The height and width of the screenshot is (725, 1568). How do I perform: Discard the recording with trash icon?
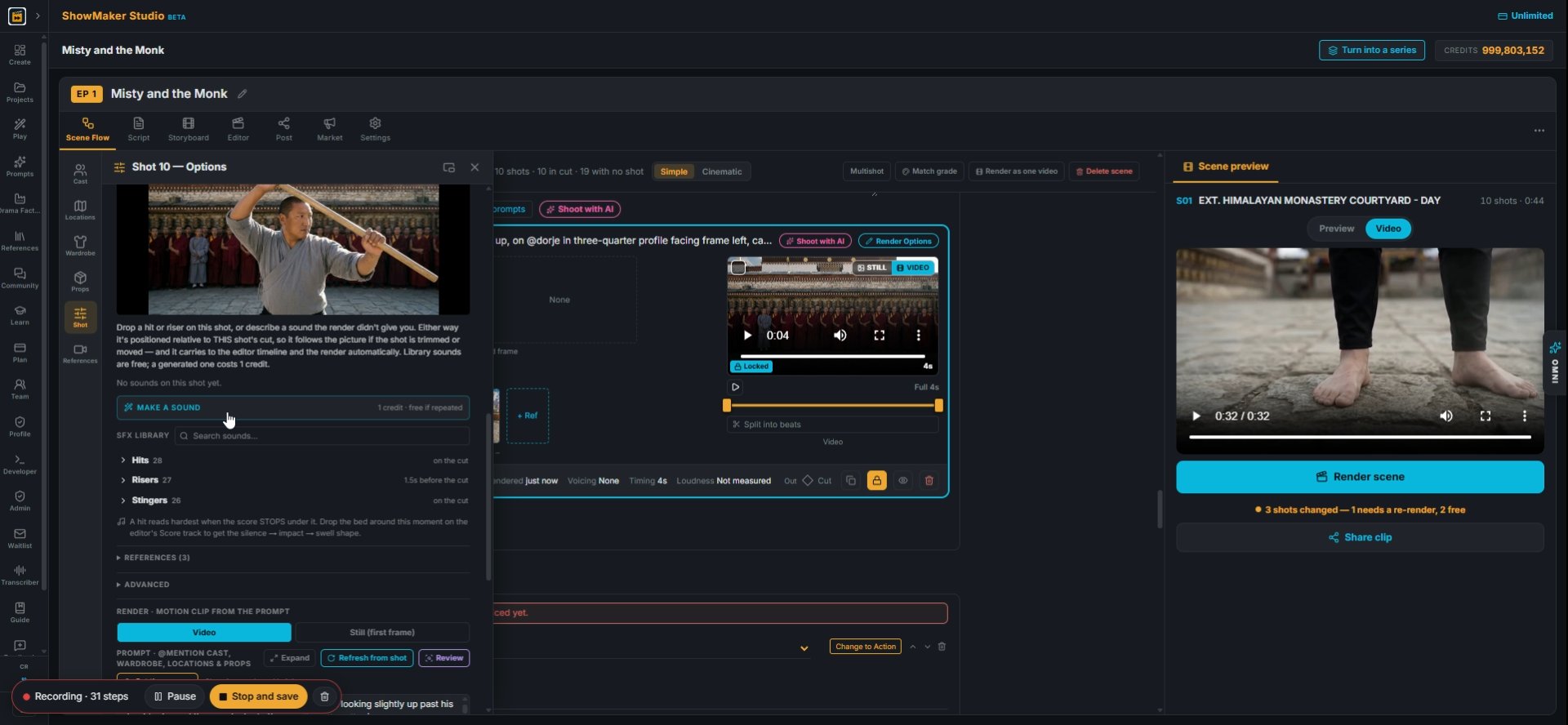[x=324, y=696]
